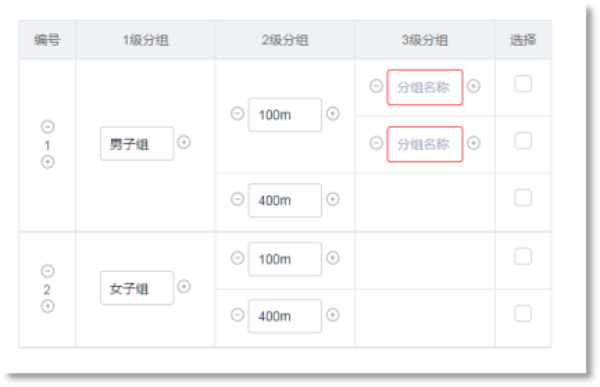Check the box in 女子组 400m row
600x387 pixels.
tap(523, 314)
